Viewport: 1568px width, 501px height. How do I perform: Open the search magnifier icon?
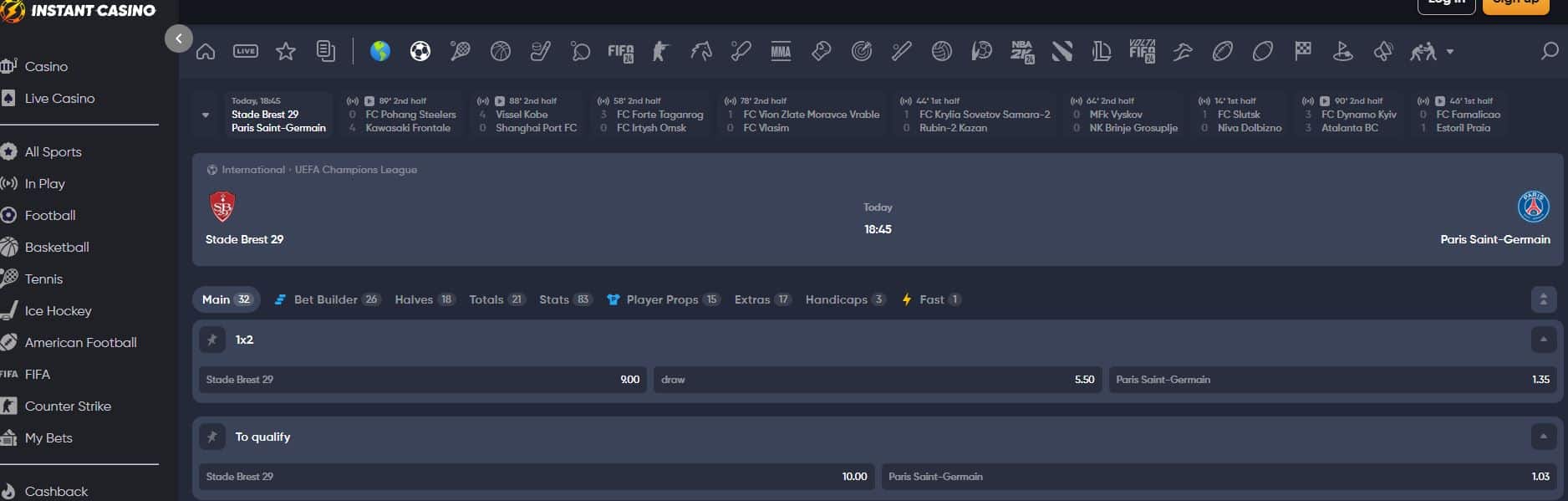1550,52
